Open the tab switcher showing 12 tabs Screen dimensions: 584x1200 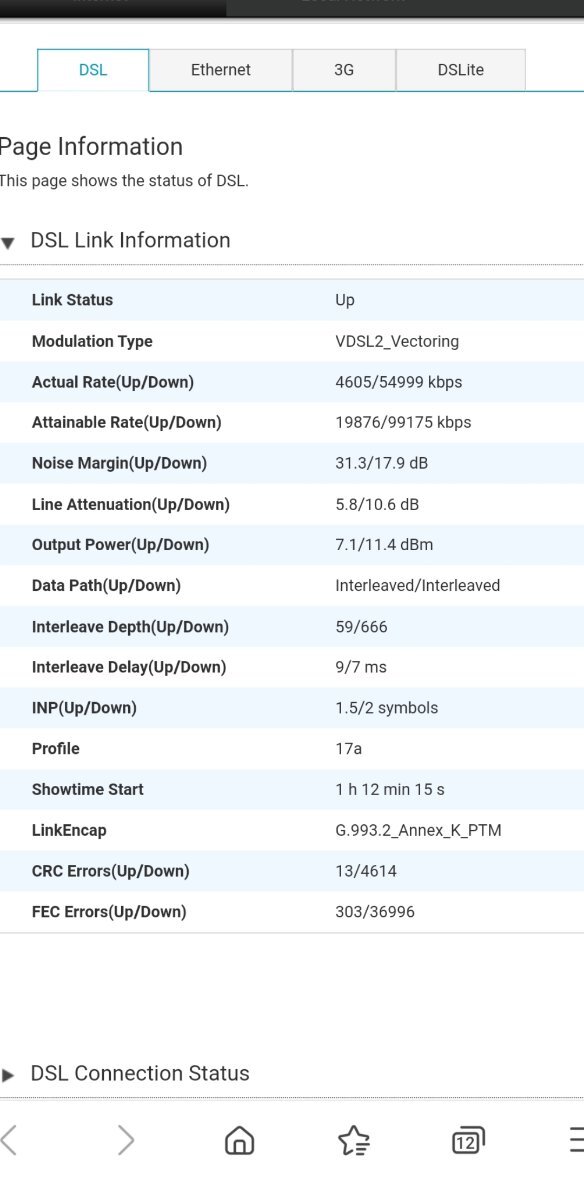468,1140
